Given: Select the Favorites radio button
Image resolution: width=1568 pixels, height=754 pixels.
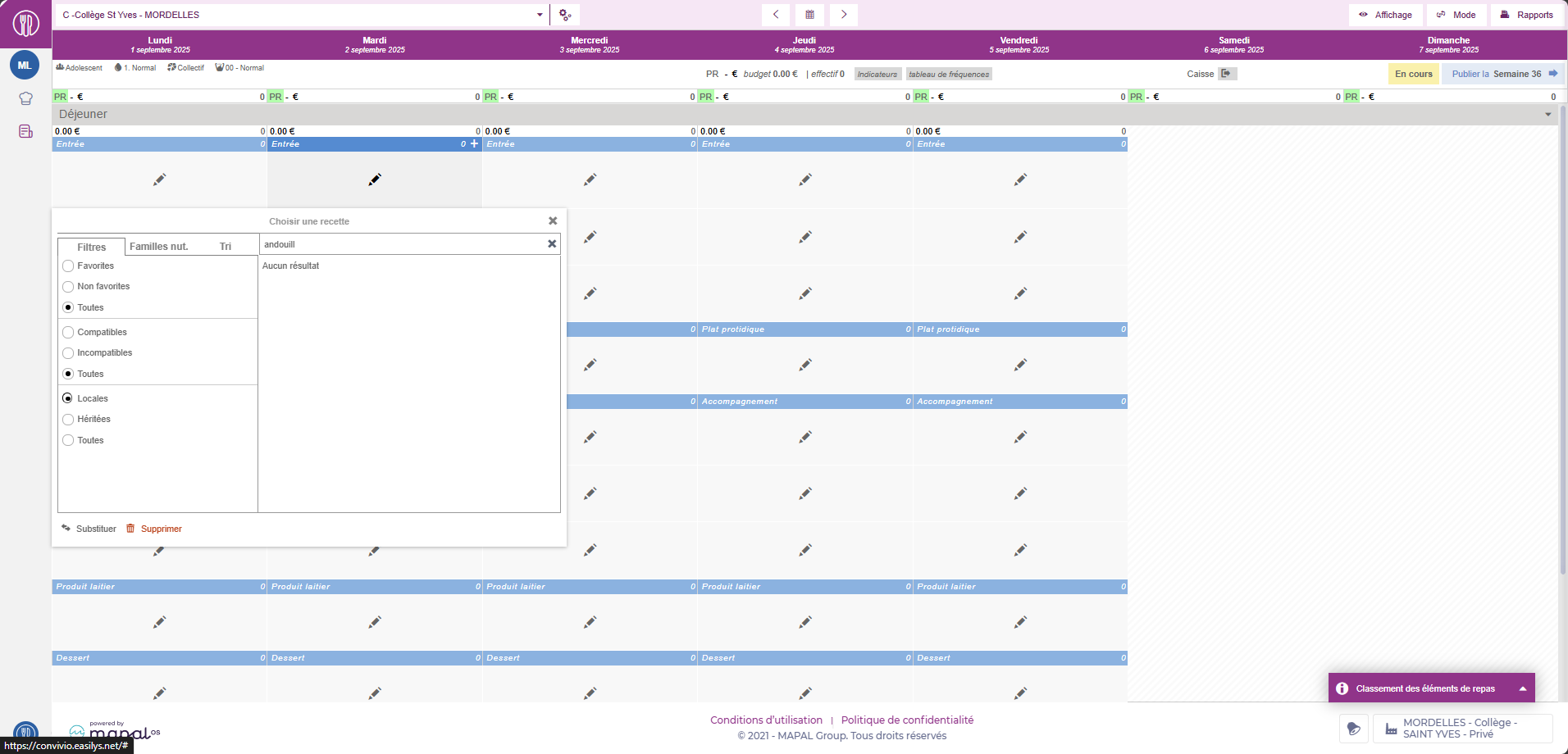Looking at the screenshot, I should click(68, 266).
